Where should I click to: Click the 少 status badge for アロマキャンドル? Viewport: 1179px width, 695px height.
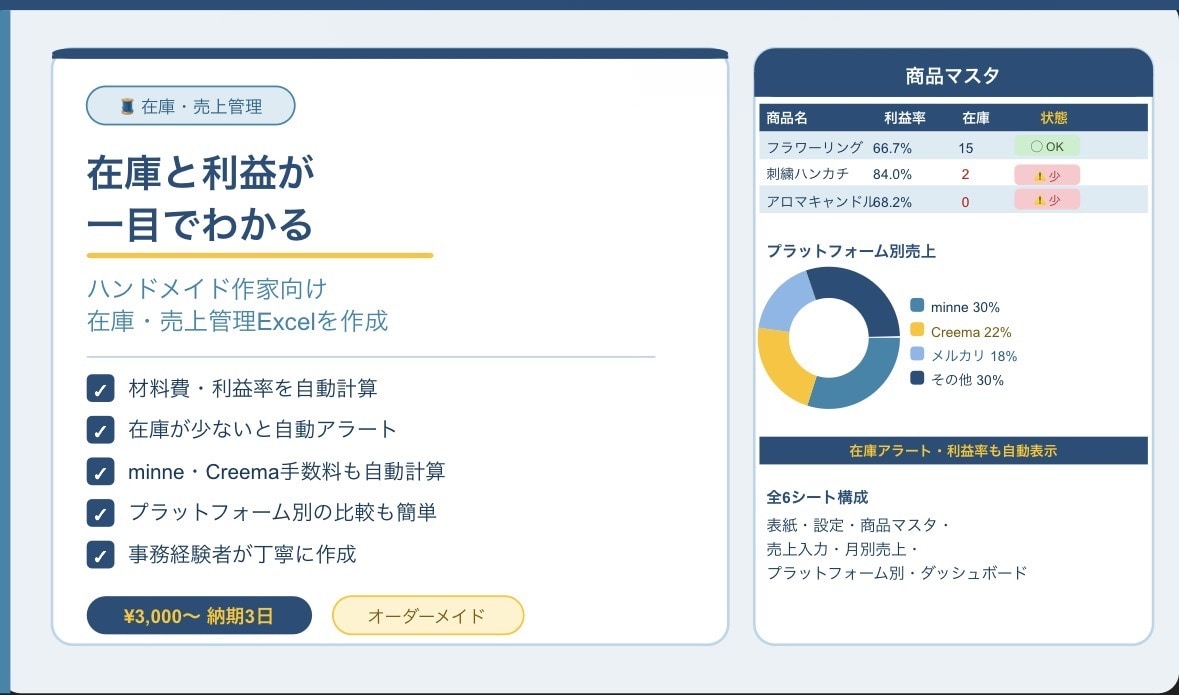1047,200
